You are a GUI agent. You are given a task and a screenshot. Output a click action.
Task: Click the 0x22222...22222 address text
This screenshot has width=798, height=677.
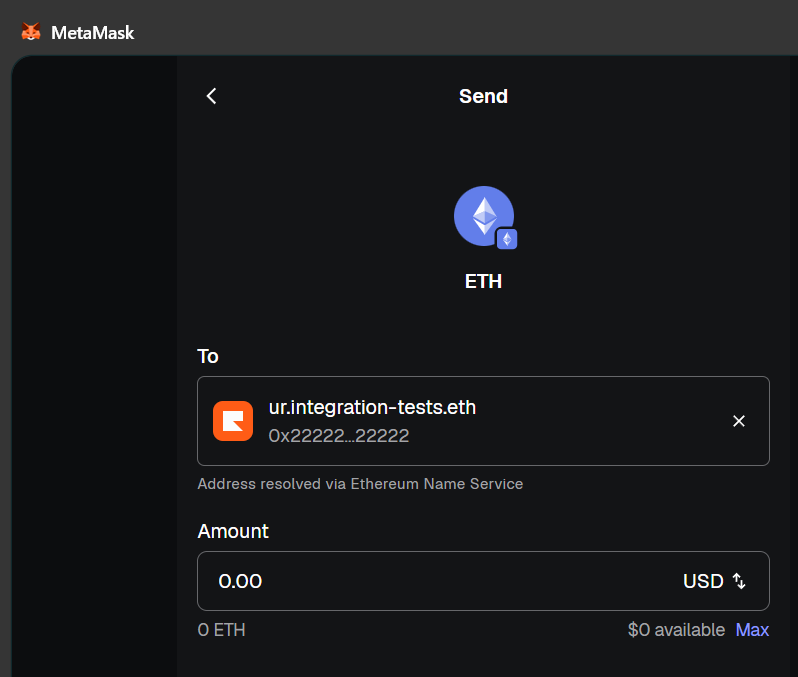339,436
